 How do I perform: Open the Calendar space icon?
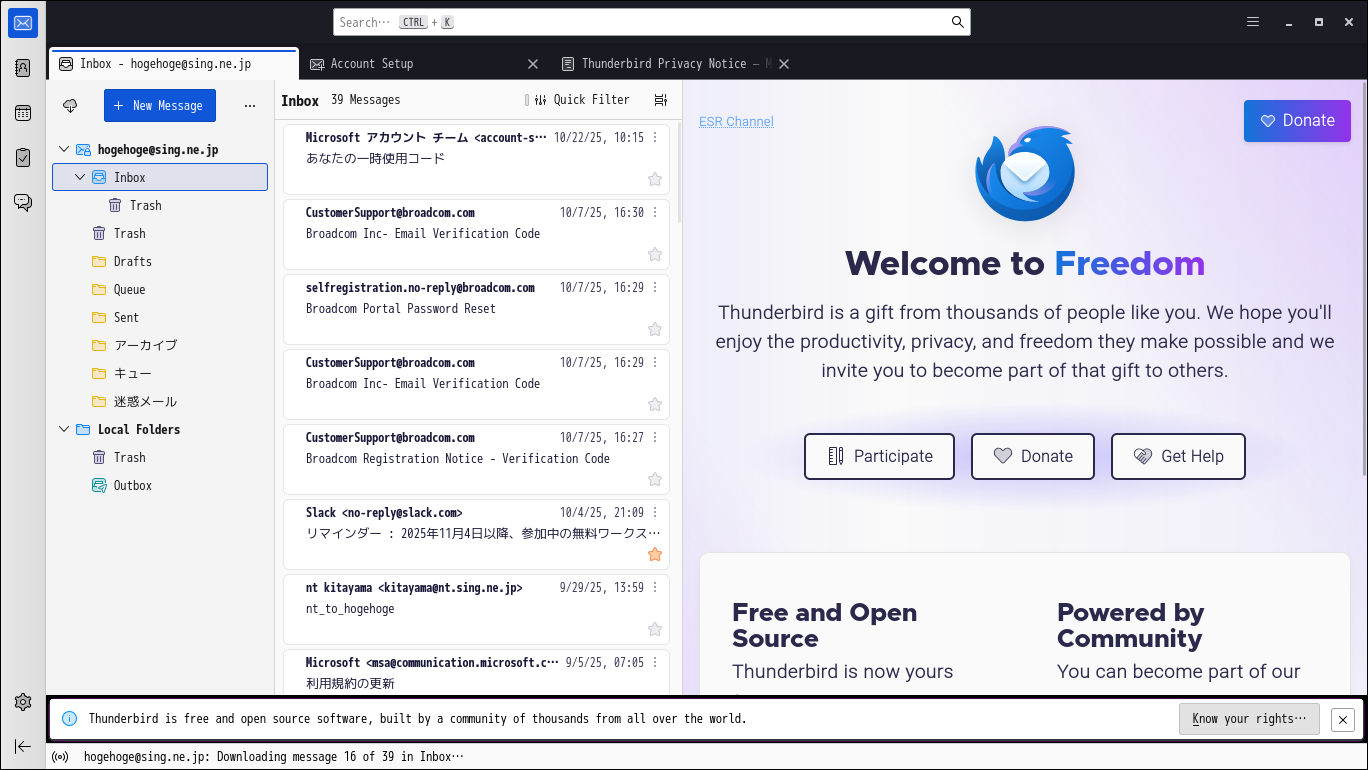[x=23, y=113]
